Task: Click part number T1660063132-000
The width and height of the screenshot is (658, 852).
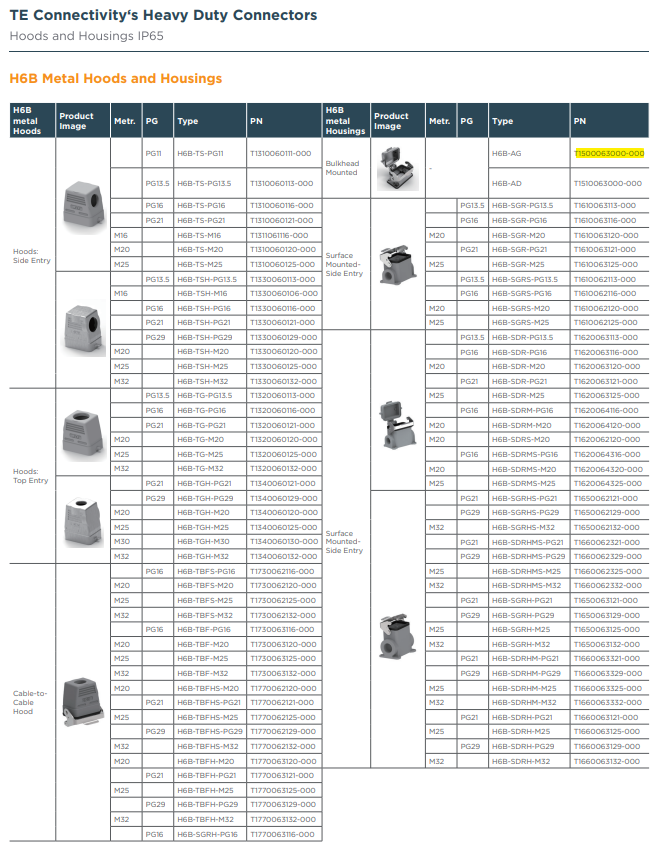Action: [606, 761]
